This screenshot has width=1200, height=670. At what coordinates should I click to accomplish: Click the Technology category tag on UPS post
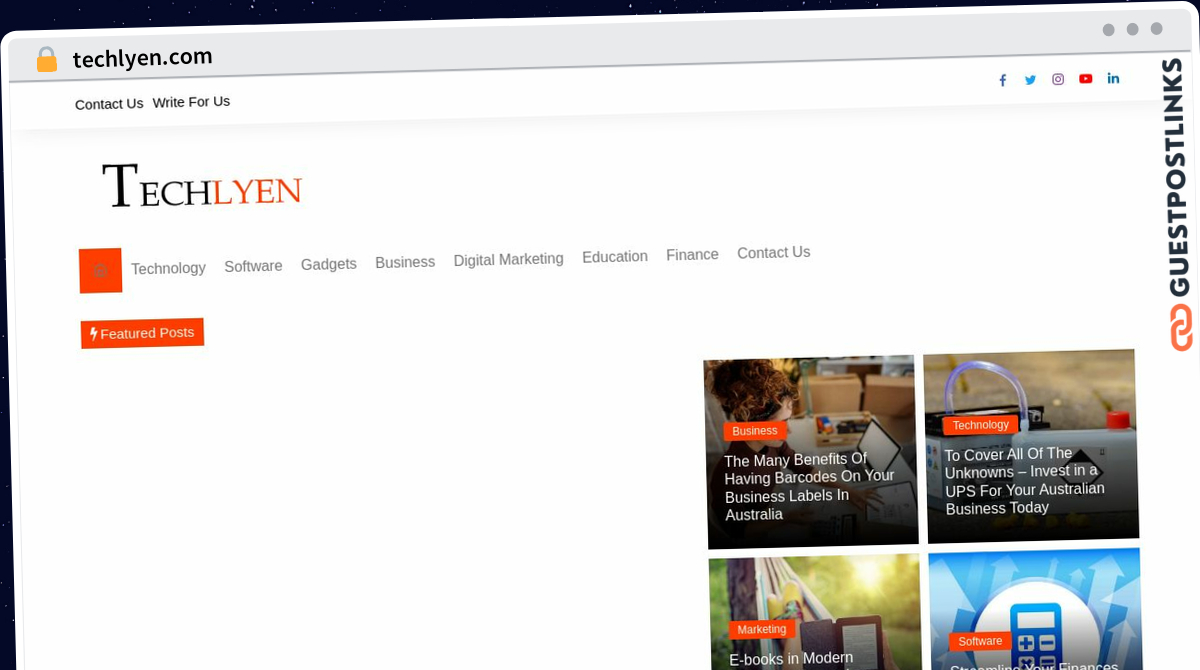[981, 425]
